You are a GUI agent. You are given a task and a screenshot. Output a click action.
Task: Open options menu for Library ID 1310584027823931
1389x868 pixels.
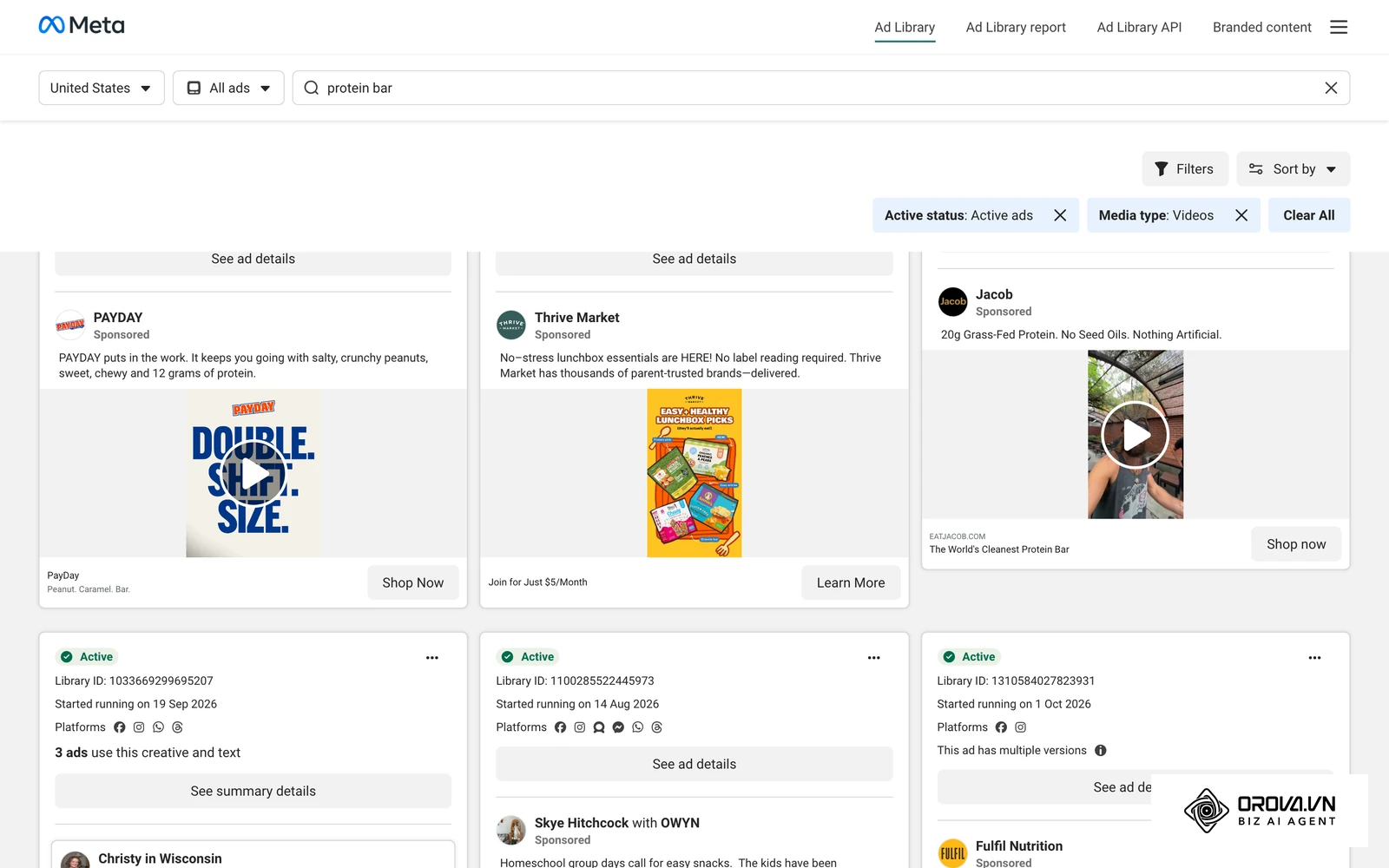[x=1315, y=658]
